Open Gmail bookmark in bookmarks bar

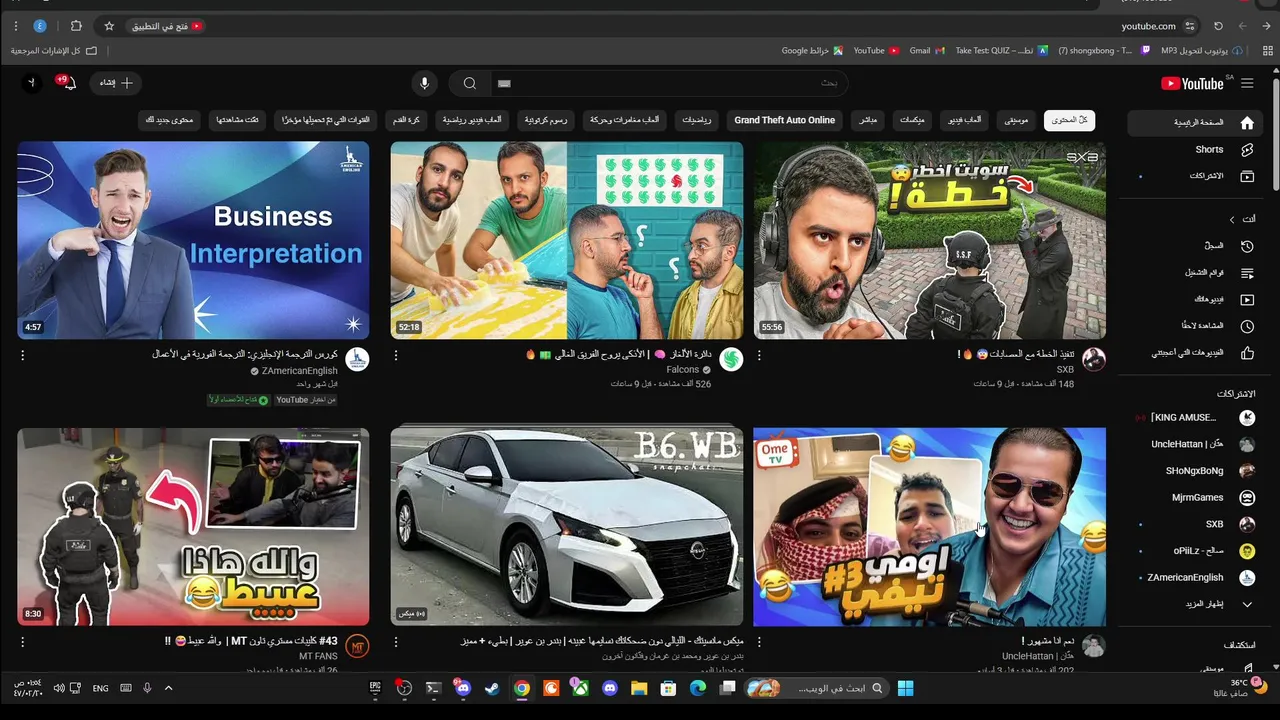926,51
